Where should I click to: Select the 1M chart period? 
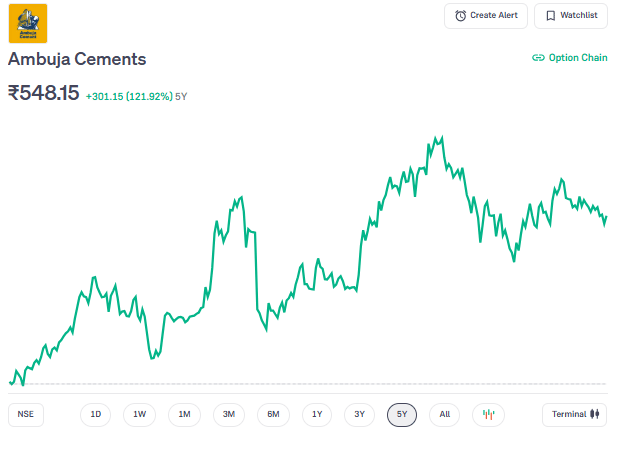pos(184,414)
